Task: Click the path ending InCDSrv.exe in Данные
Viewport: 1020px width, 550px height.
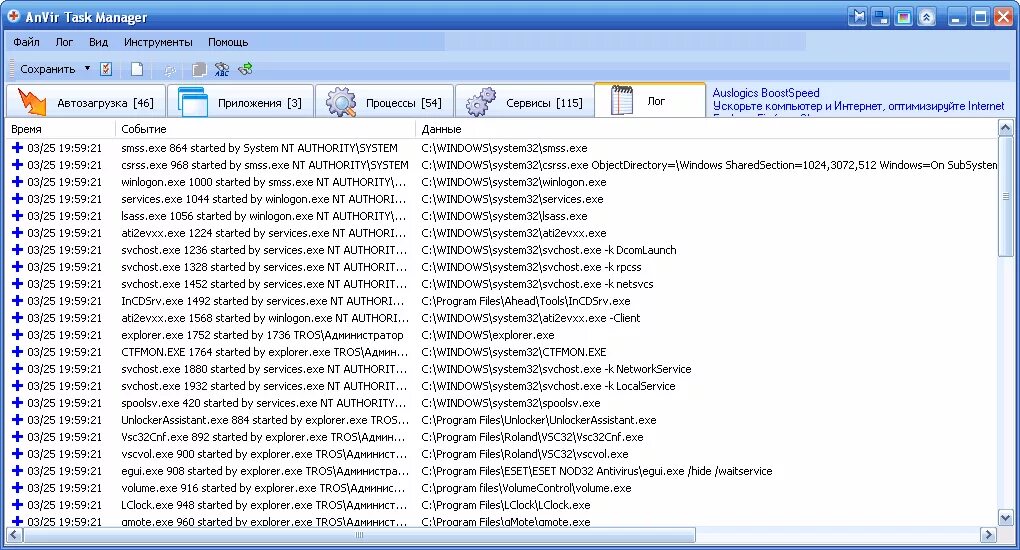Action: [526, 301]
